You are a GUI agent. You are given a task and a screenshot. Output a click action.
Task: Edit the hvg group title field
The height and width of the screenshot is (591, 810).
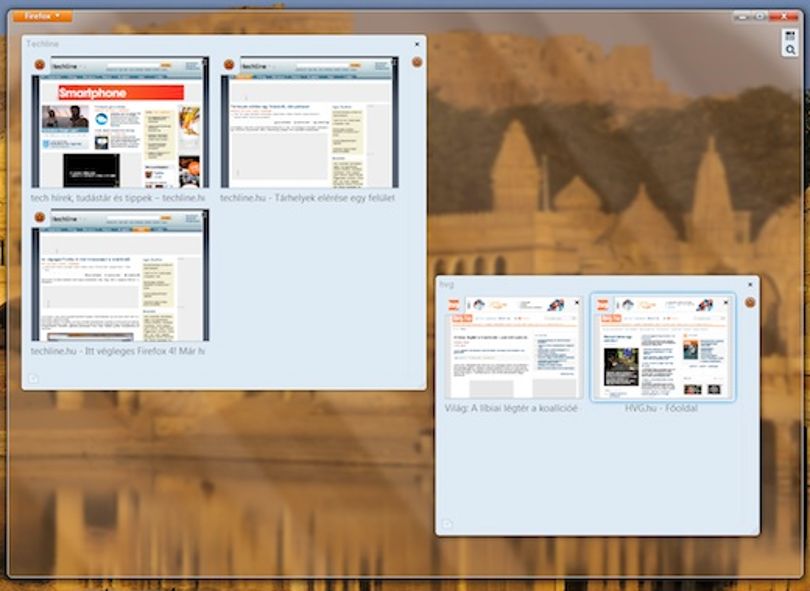coord(590,285)
